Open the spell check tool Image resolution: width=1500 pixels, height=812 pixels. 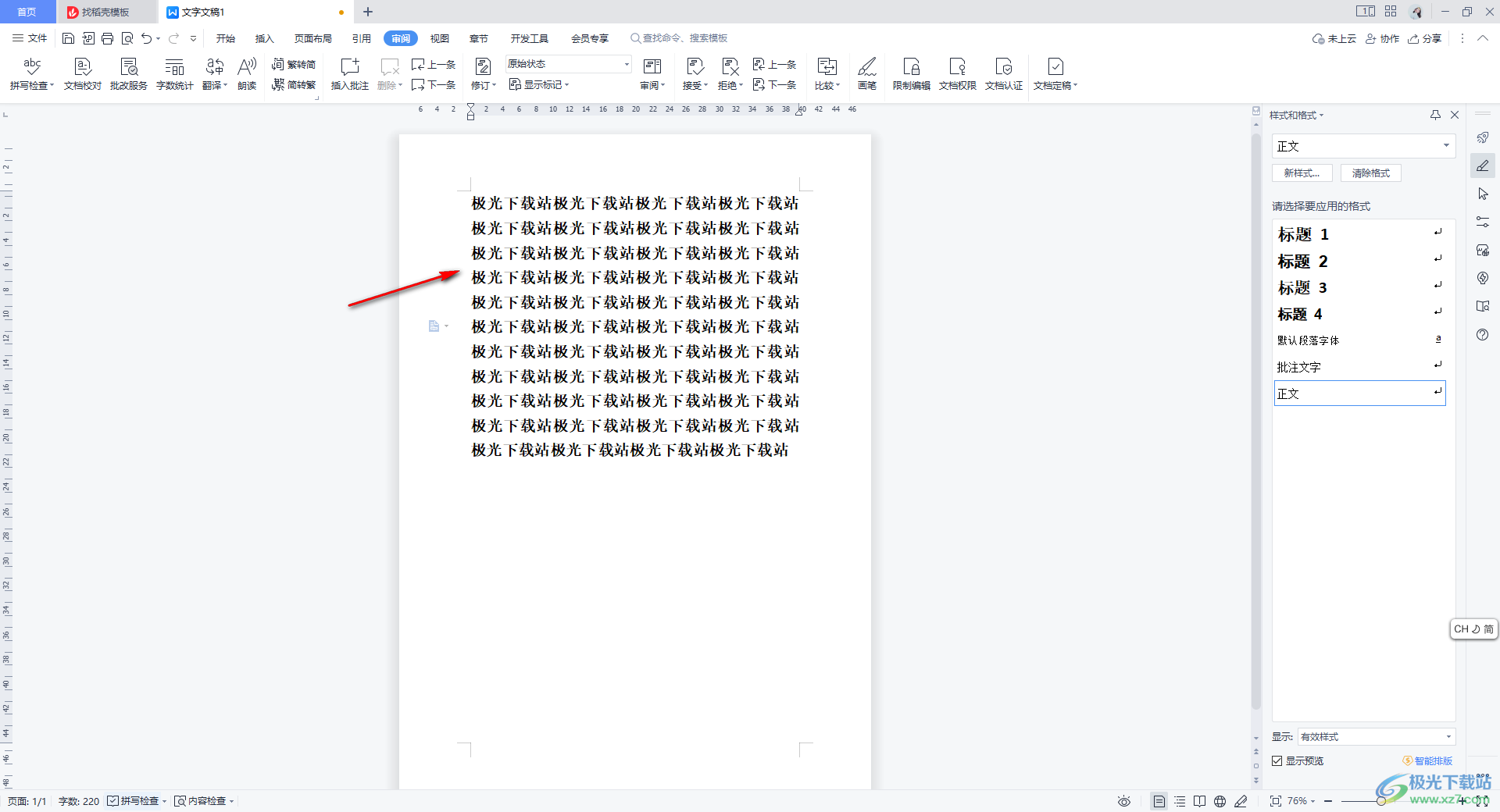tap(32, 74)
